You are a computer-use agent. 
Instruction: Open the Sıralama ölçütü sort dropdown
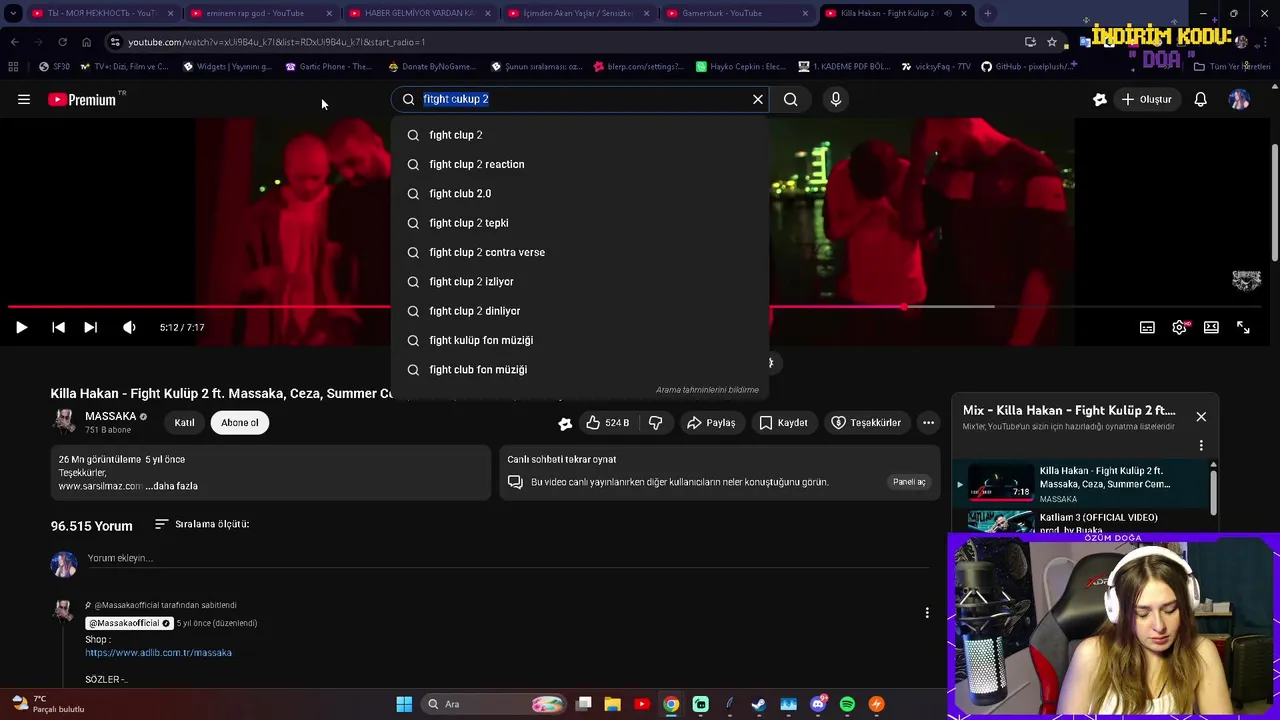click(x=202, y=524)
